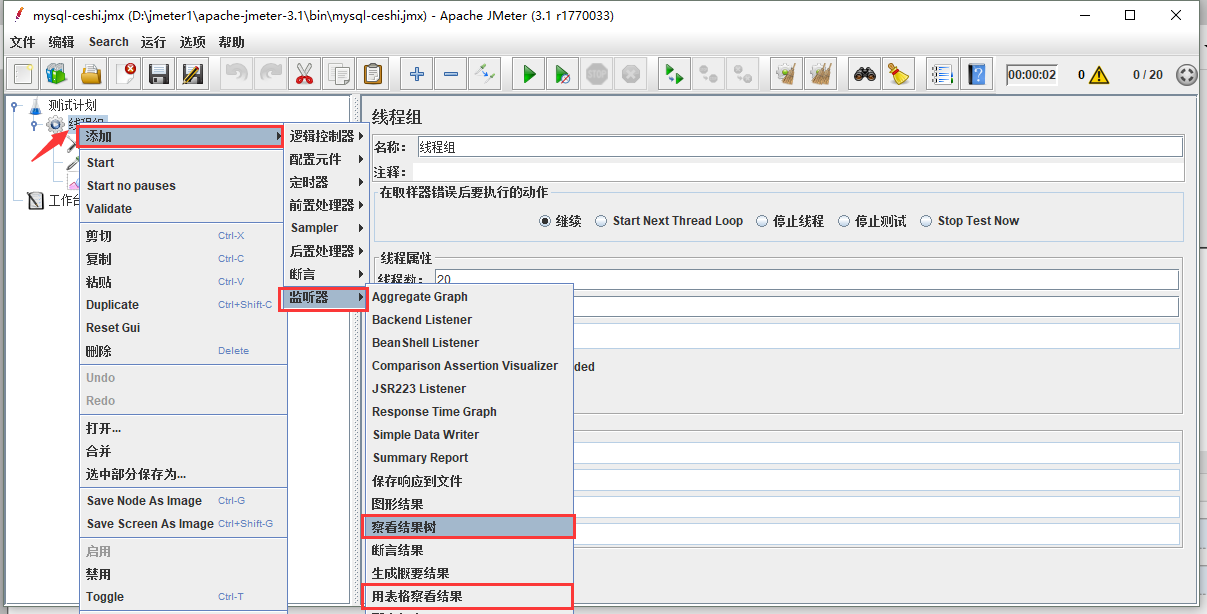Click the Clear toolbar icon
The width and height of the screenshot is (1207, 614).
787,74
